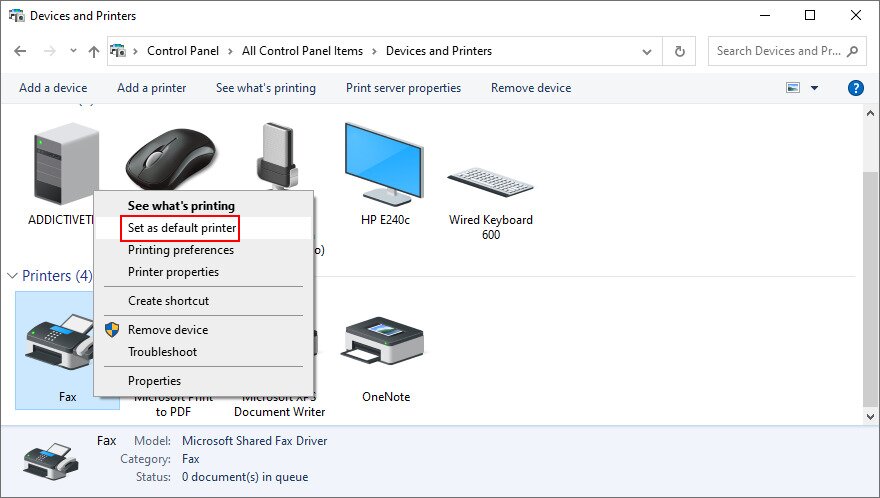Open Printing preferences from context menu

[x=181, y=250]
